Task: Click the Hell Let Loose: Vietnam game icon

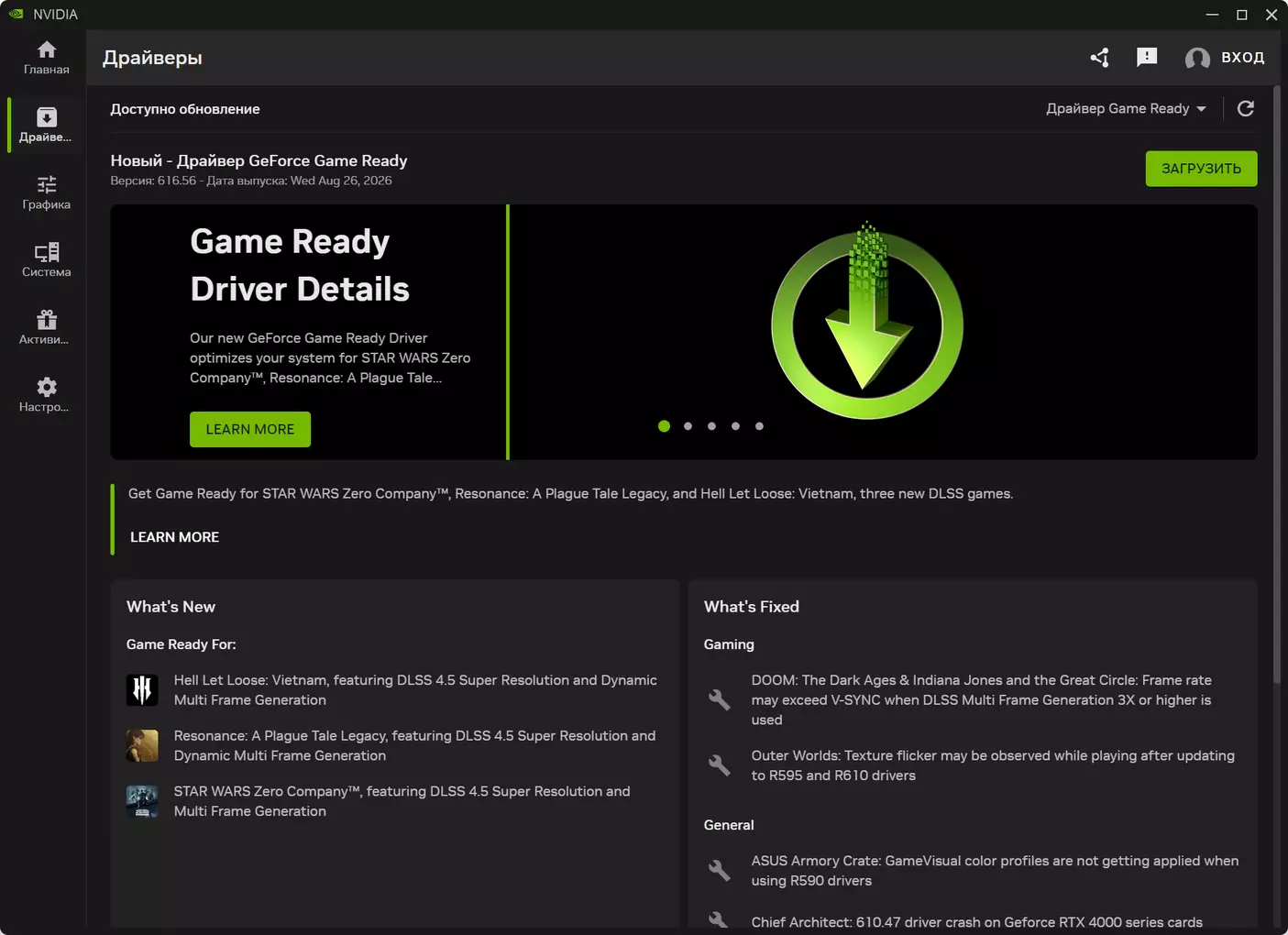Action: [x=142, y=690]
